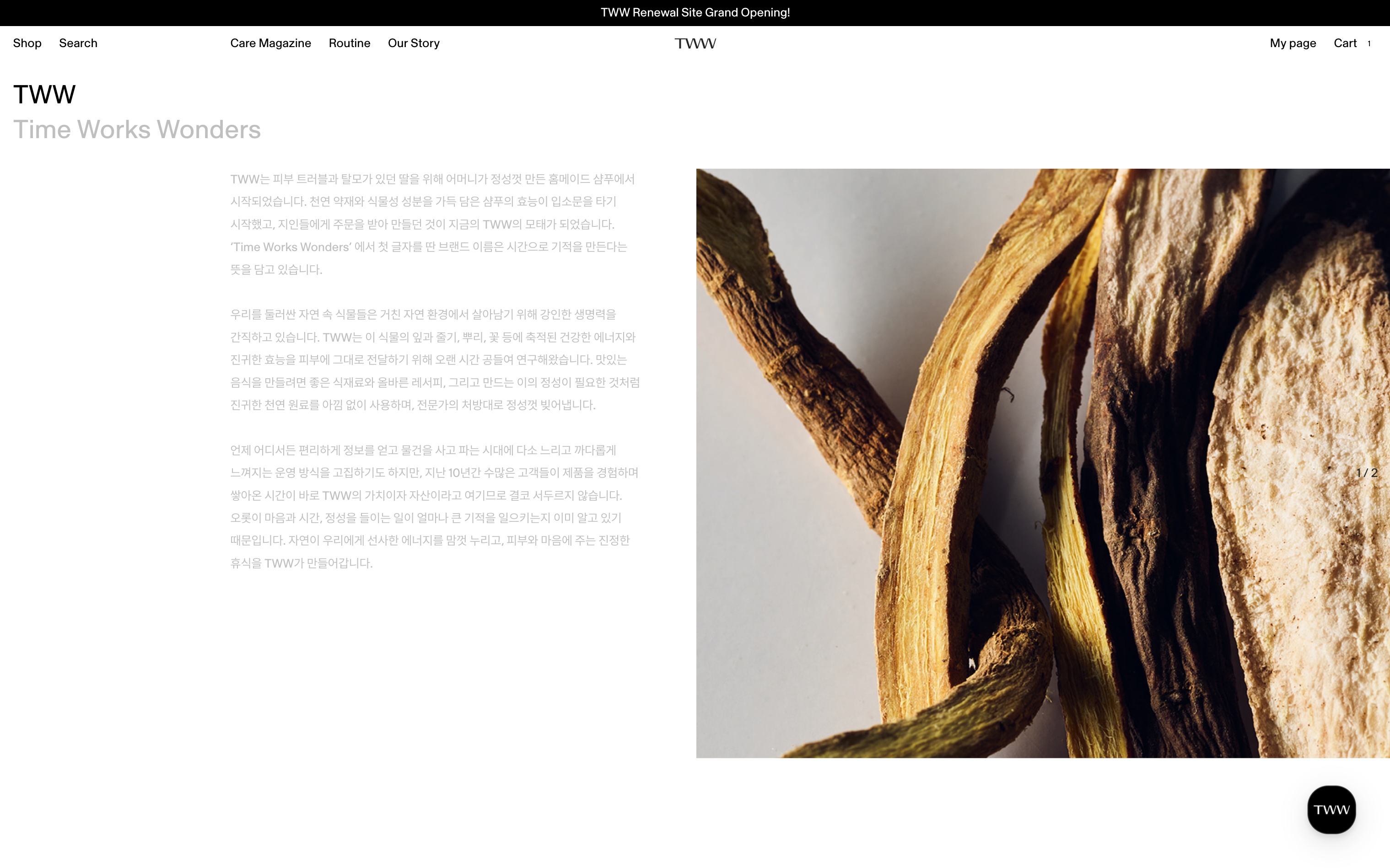
Task: Click the gray Time Works Wonders subtitle
Action: 137,130
